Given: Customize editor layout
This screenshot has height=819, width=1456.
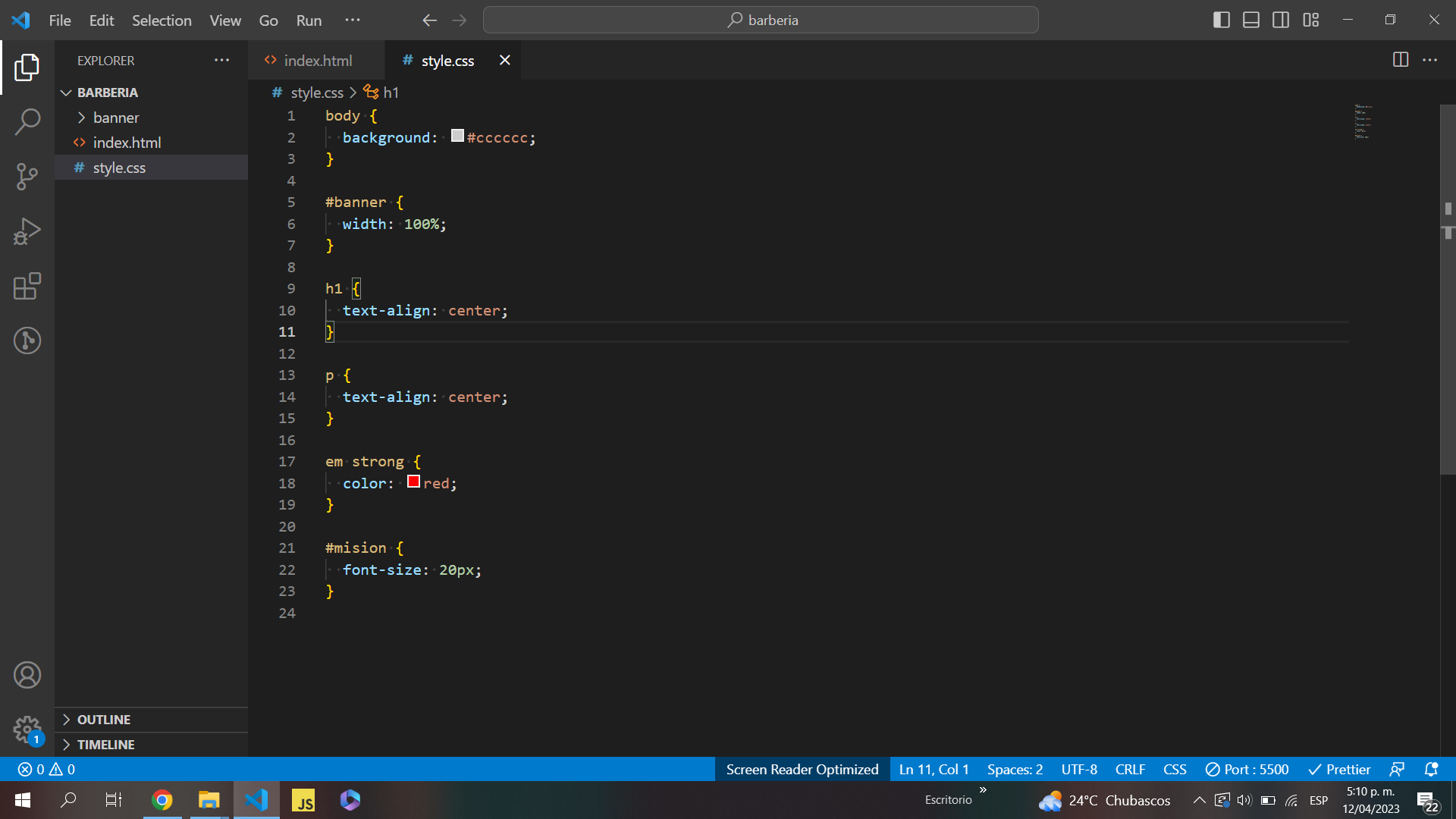Looking at the screenshot, I should click(x=1311, y=20).
